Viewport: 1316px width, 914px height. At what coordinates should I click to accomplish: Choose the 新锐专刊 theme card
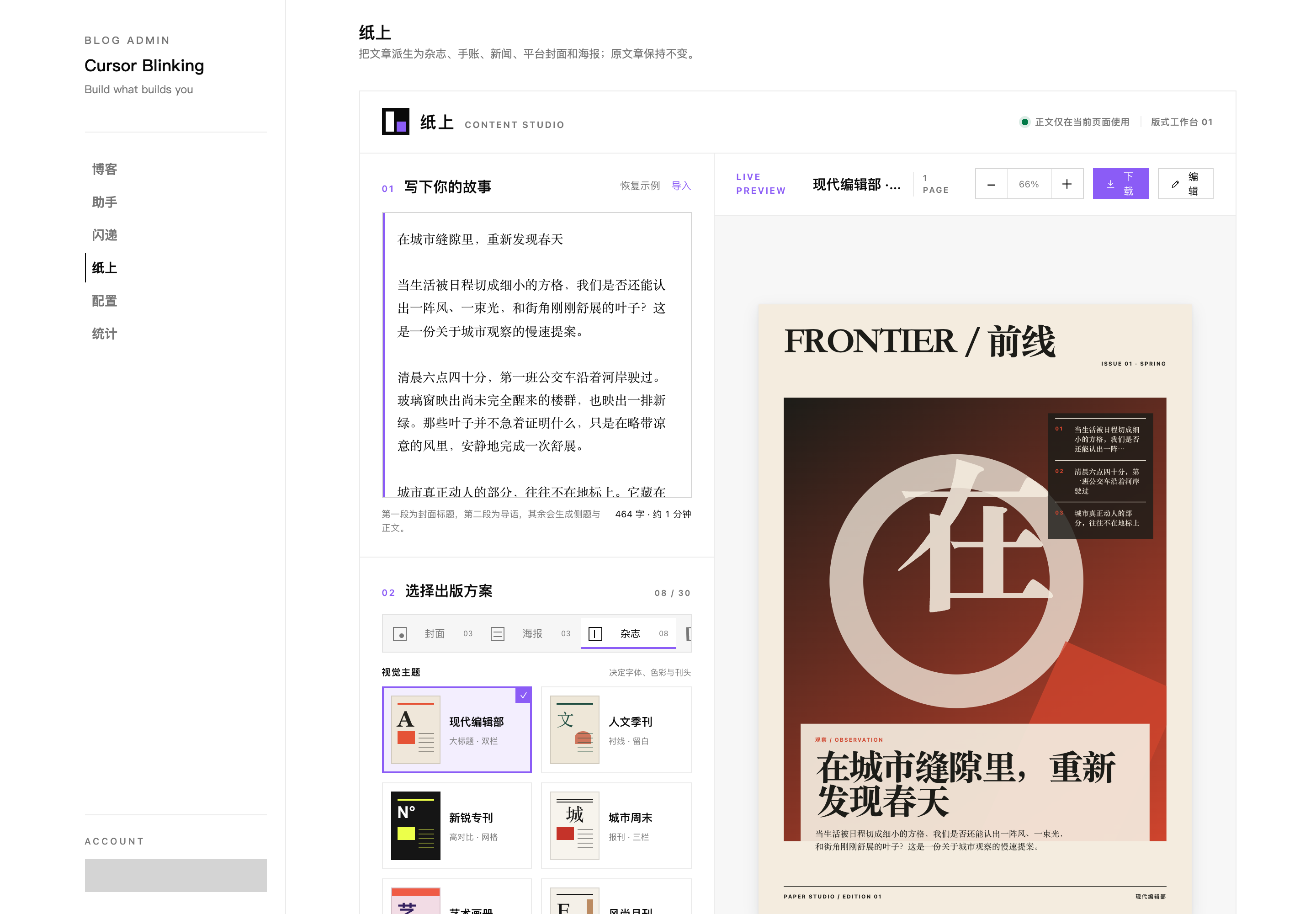click(x=456, y=825)
